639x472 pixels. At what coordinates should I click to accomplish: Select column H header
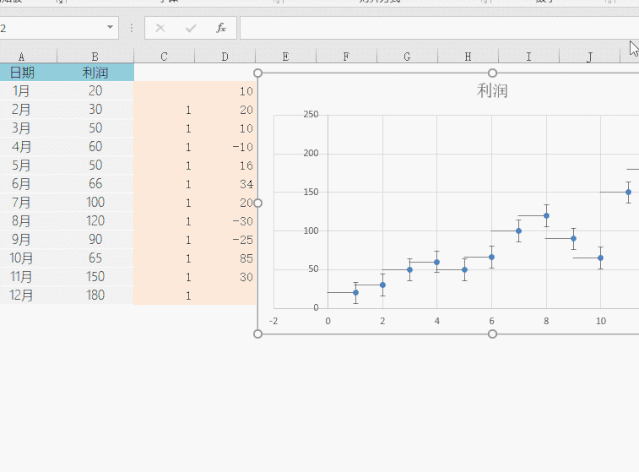pos(468,56)
